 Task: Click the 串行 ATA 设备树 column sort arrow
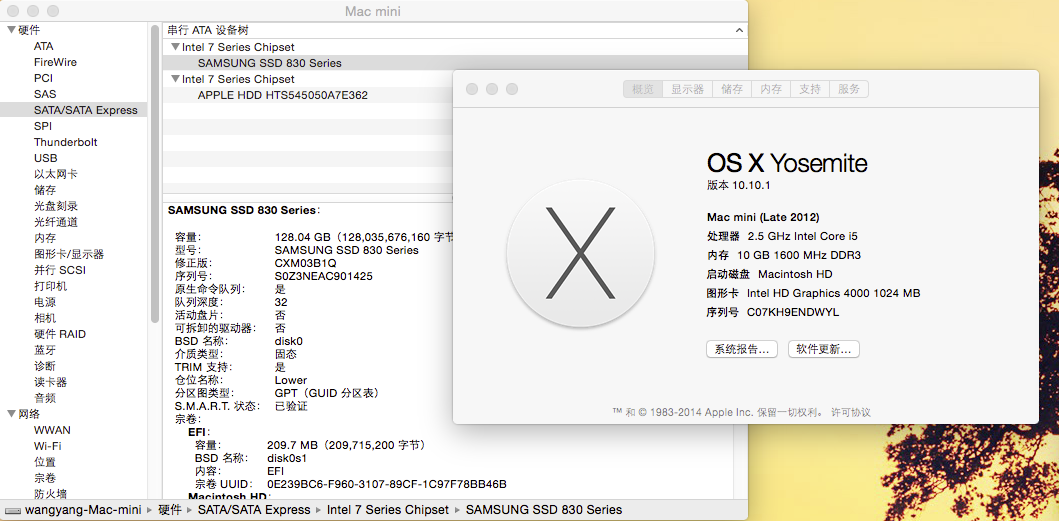click(739, 30)
